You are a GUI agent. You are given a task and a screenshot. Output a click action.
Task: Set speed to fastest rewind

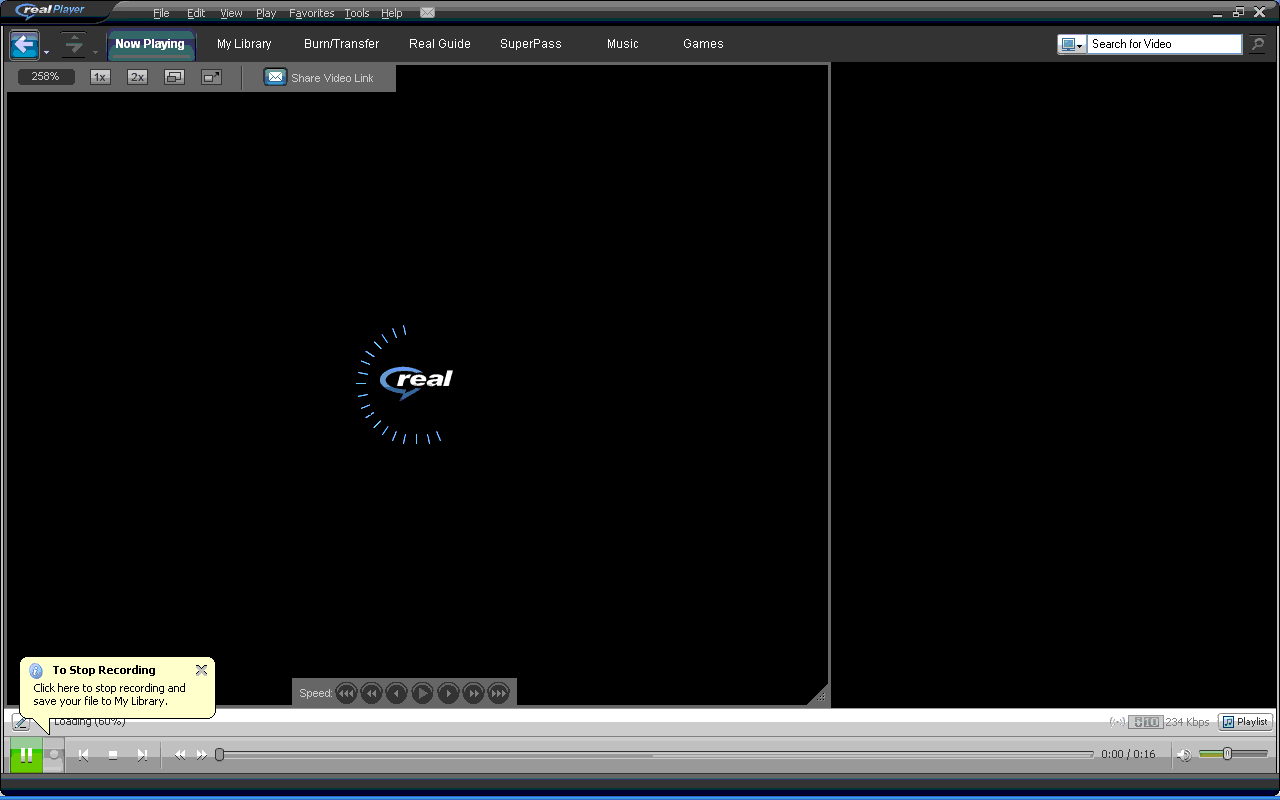[346, 693]
